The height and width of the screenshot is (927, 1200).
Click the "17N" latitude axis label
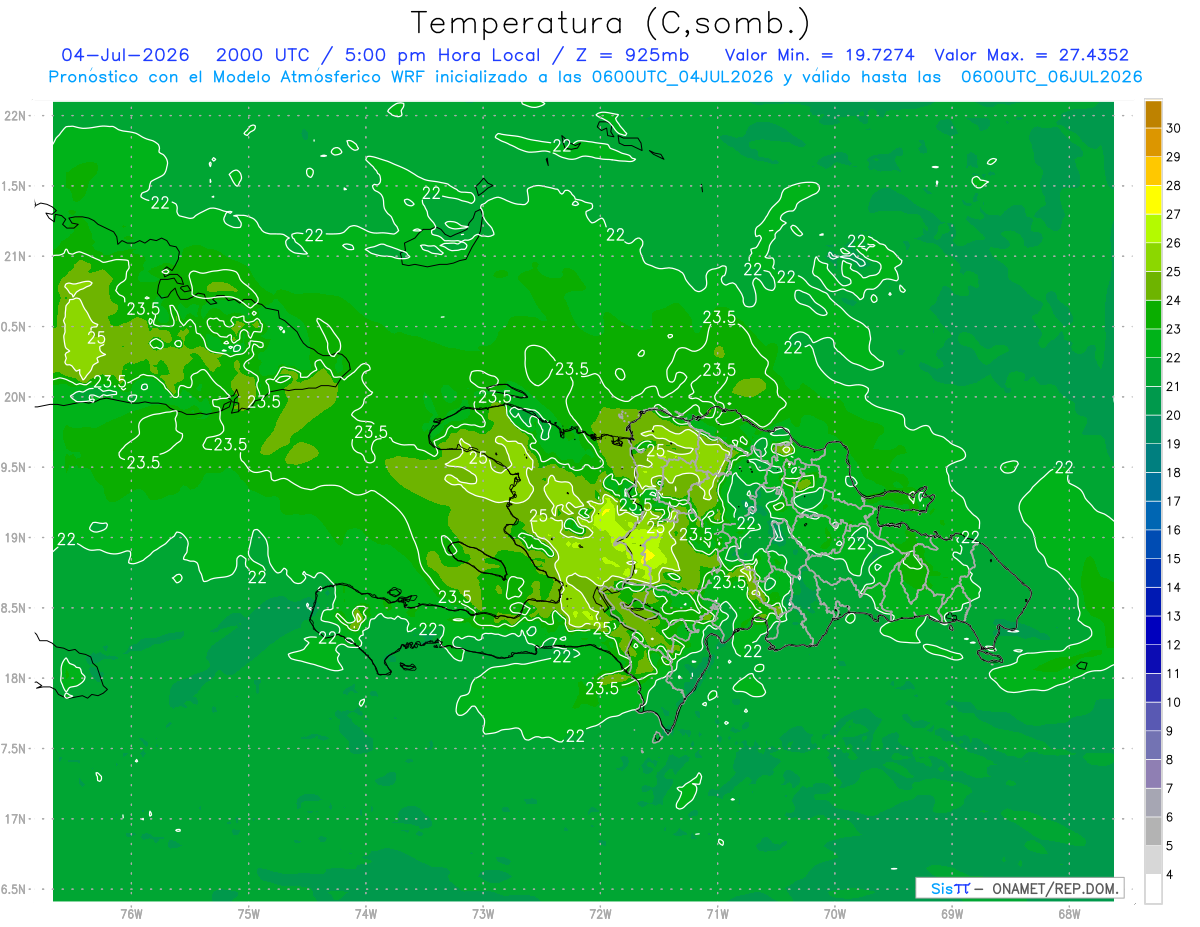point(15,819)
